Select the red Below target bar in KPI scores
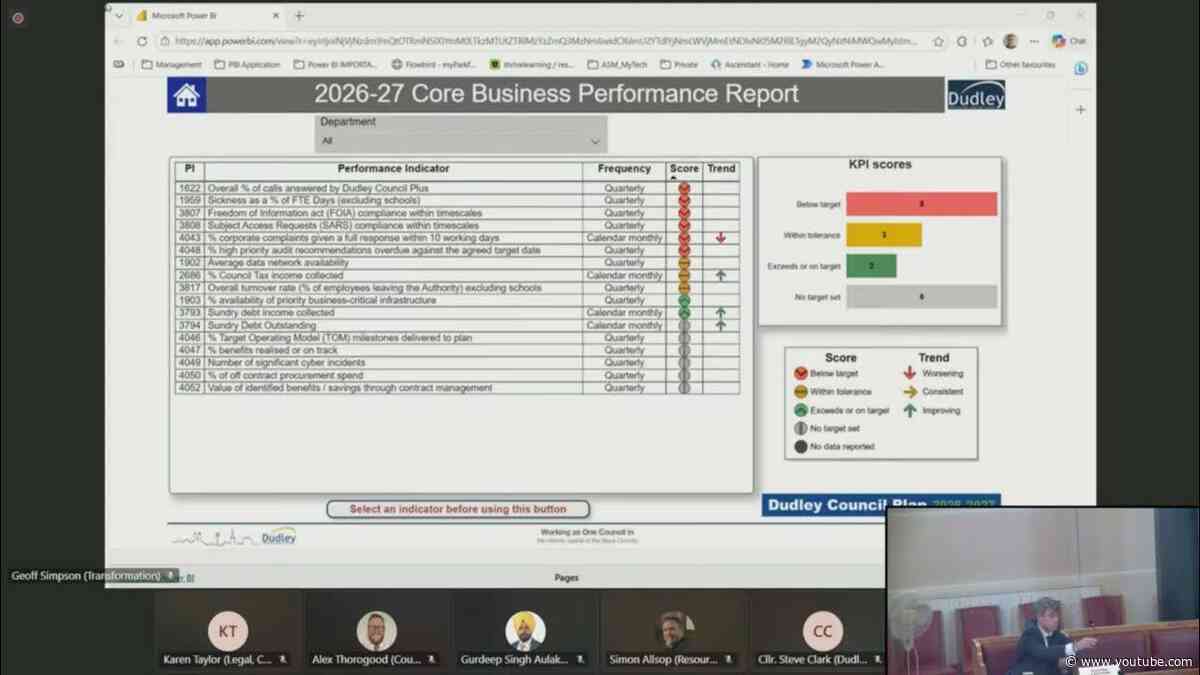Image resolution: width=1200 pixels, height=675 pixels. coord(921,204)
